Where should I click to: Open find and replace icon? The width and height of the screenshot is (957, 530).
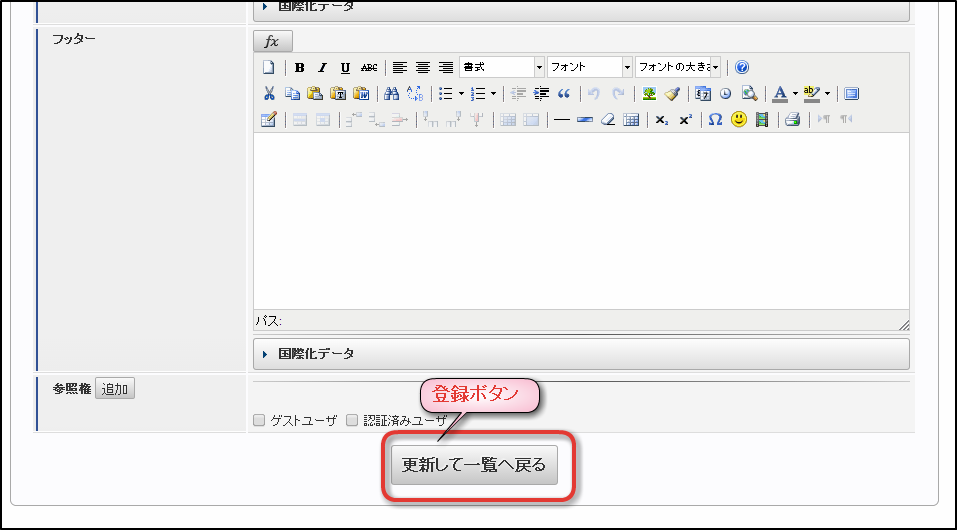(x=415, y=93)
